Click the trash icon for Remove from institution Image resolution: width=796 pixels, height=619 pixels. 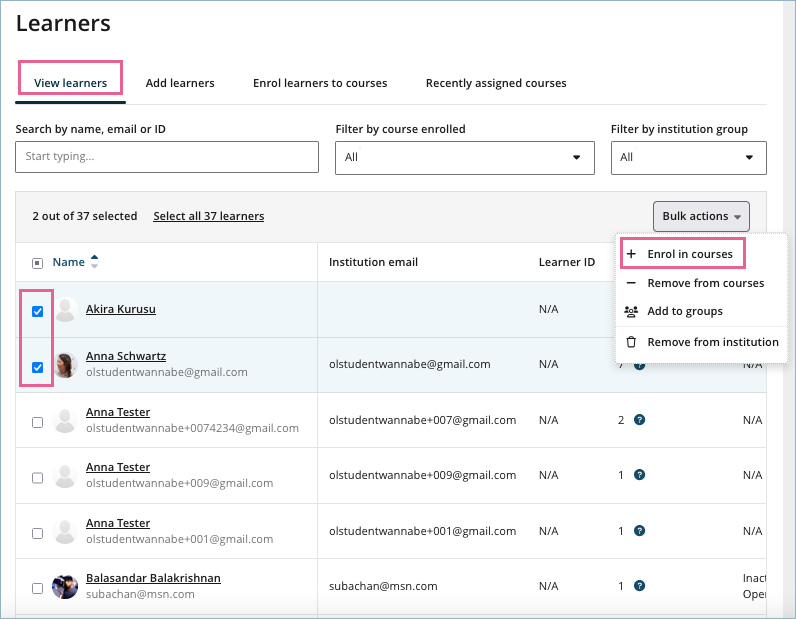pyautogui.click(x=631, y=342)
